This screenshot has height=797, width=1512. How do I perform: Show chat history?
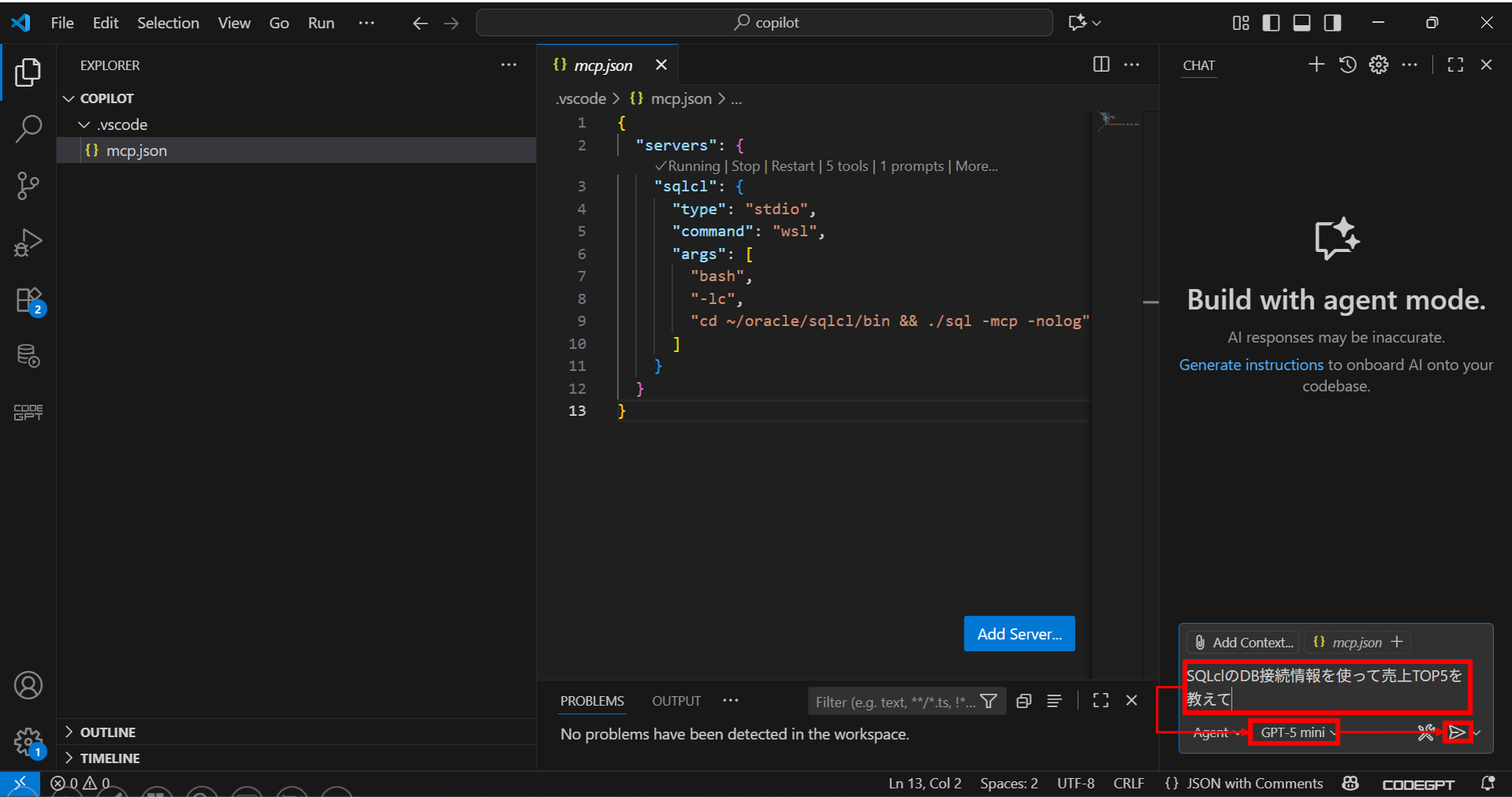[x=1347, y=65]
